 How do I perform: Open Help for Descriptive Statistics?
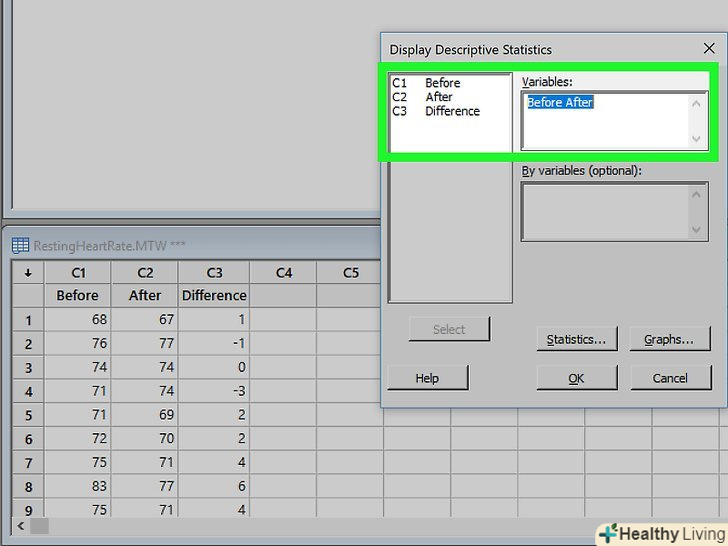(x=427, y=378)
